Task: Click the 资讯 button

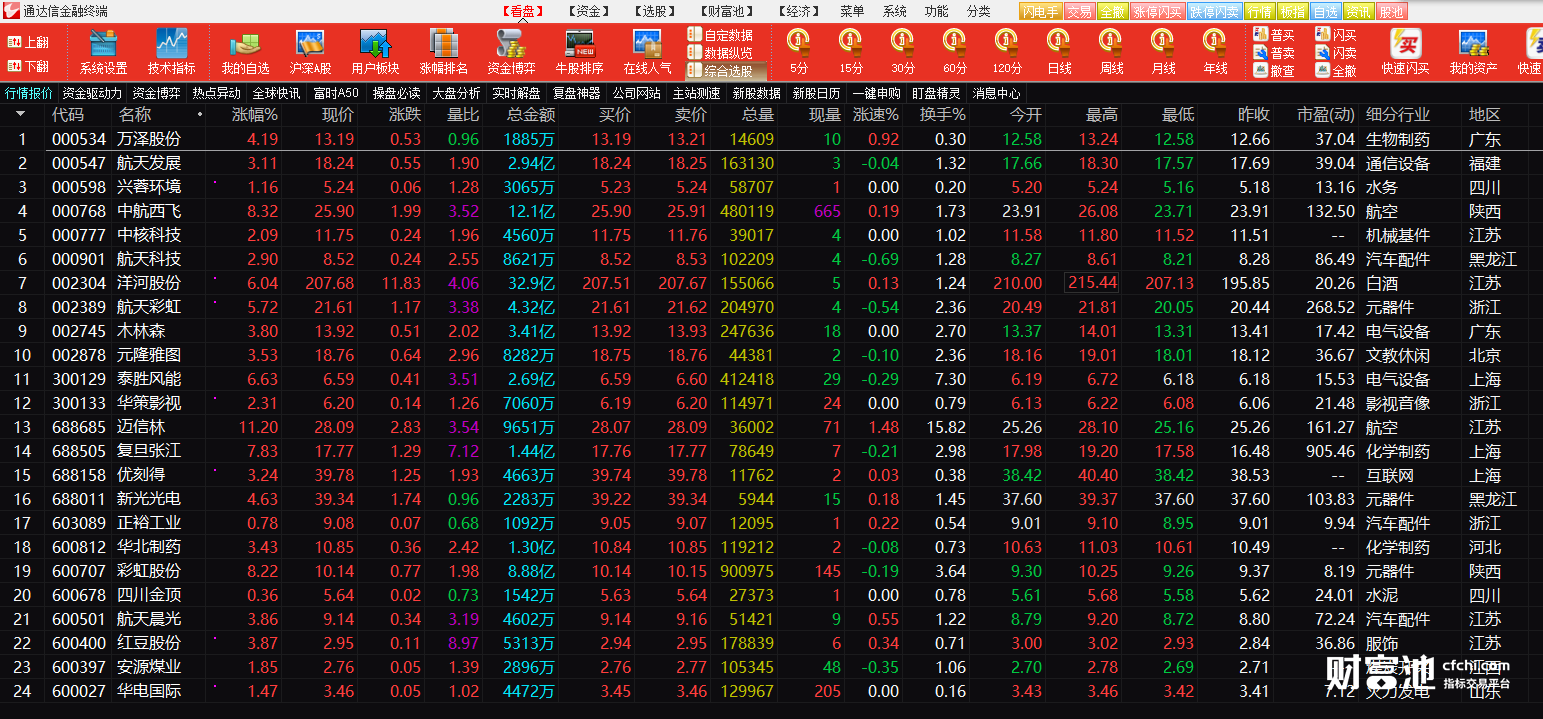Action: [x=1358, y=12]
